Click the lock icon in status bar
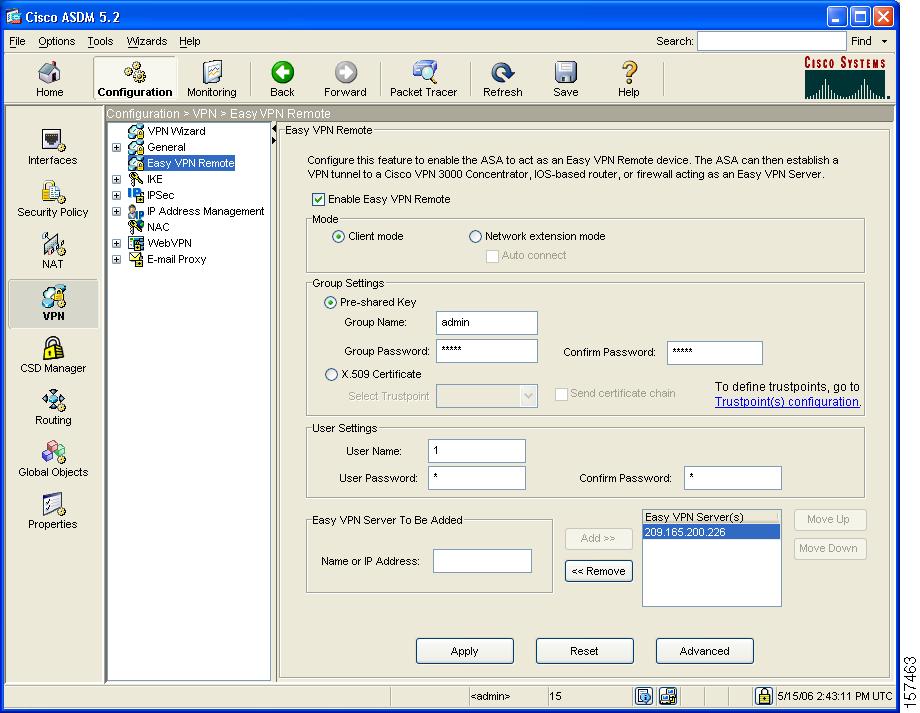The height and width of the screenshot is (713, 920). [763, 696]
